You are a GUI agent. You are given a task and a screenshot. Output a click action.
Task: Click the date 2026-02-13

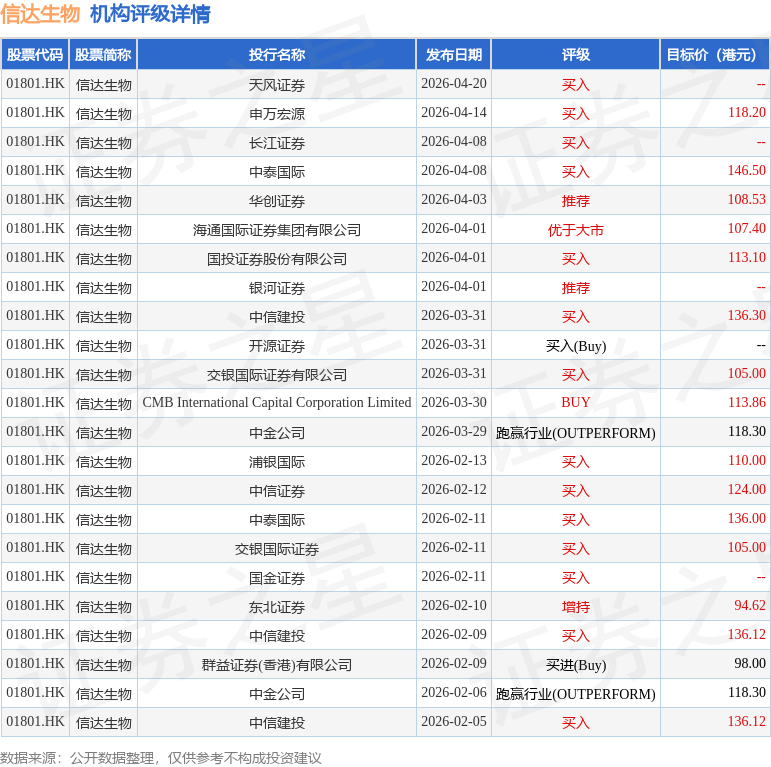(x=454, y=461)
